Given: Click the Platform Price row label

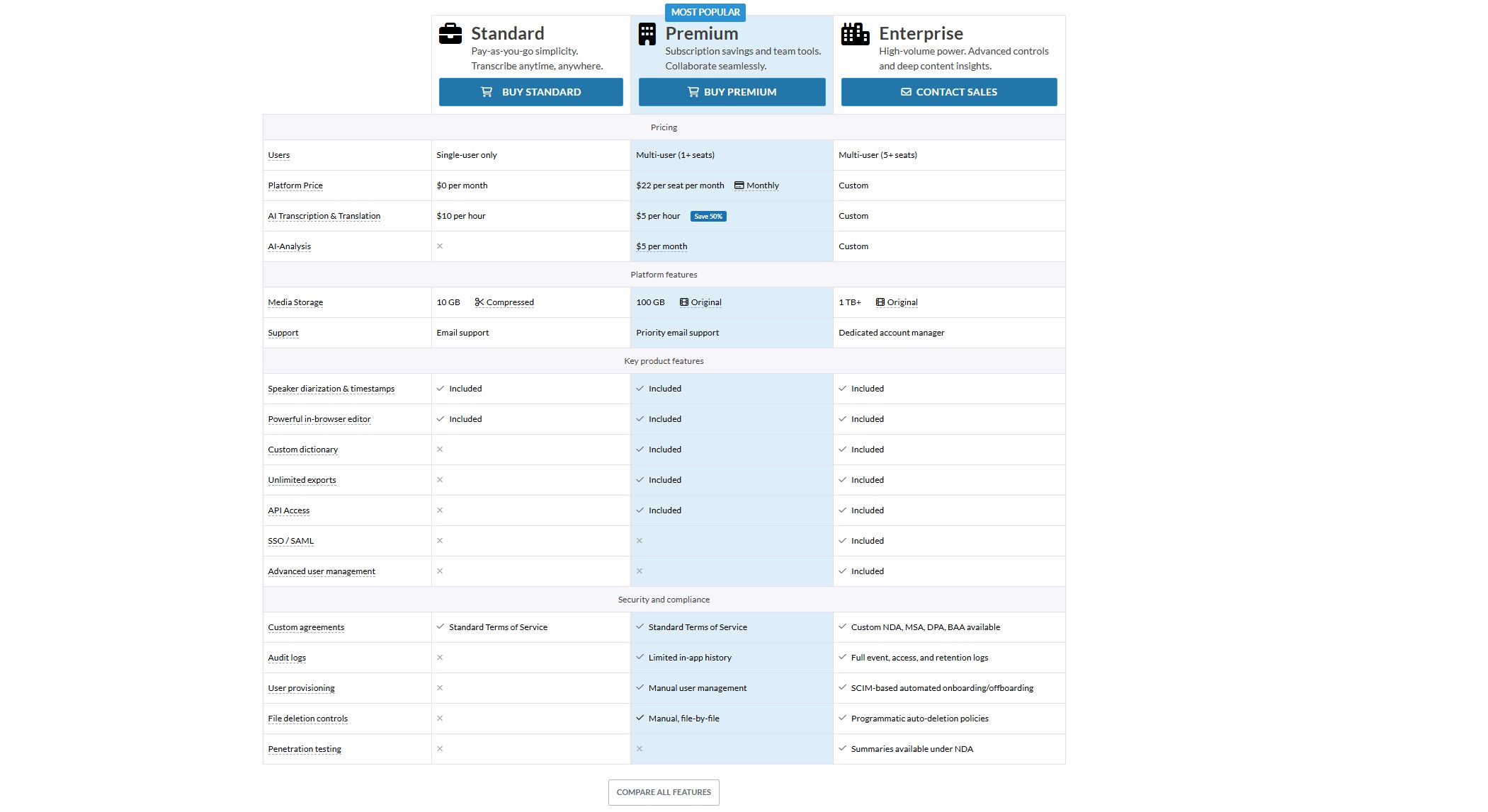Looking at the screenshot, I should [x=295, y=185].
